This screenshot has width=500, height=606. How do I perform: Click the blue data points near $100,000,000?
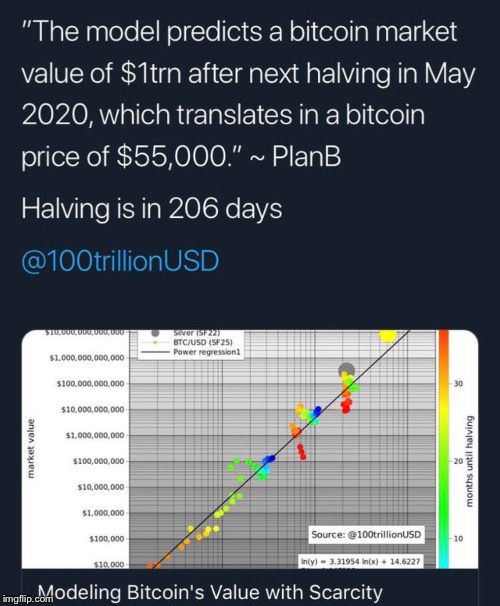point(269,459)
